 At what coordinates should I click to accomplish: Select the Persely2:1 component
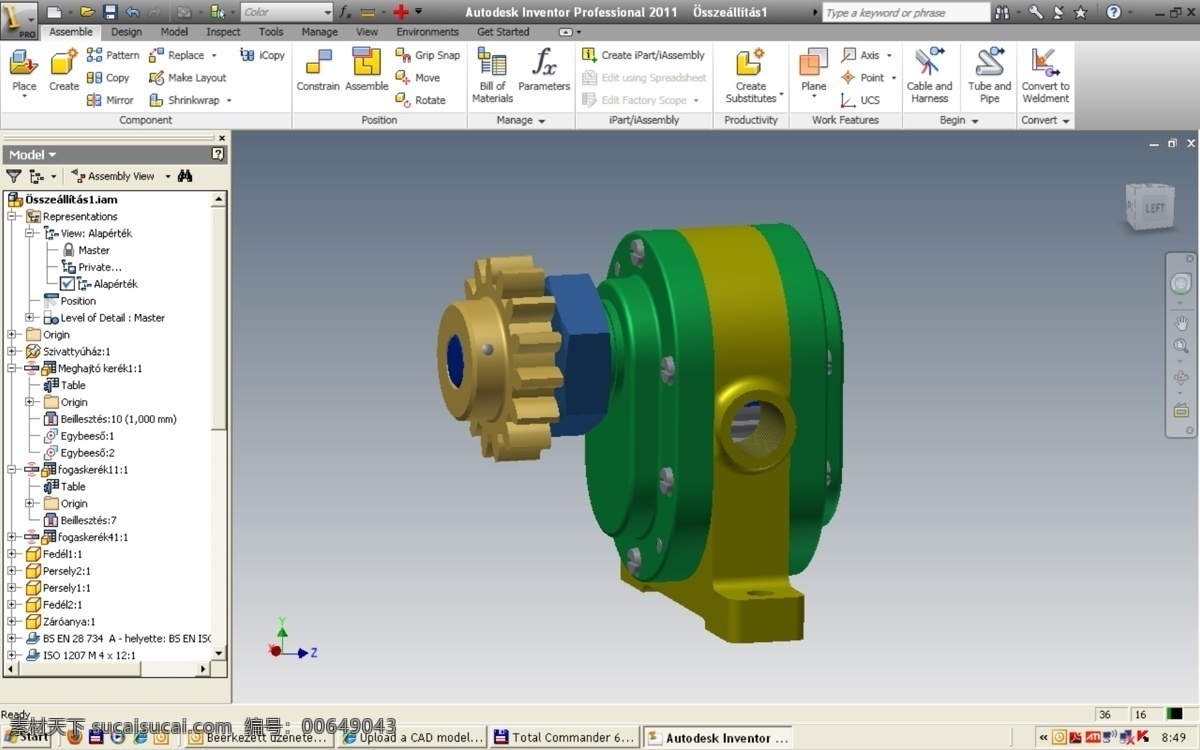pyautogui.click(x=66, y=571)
